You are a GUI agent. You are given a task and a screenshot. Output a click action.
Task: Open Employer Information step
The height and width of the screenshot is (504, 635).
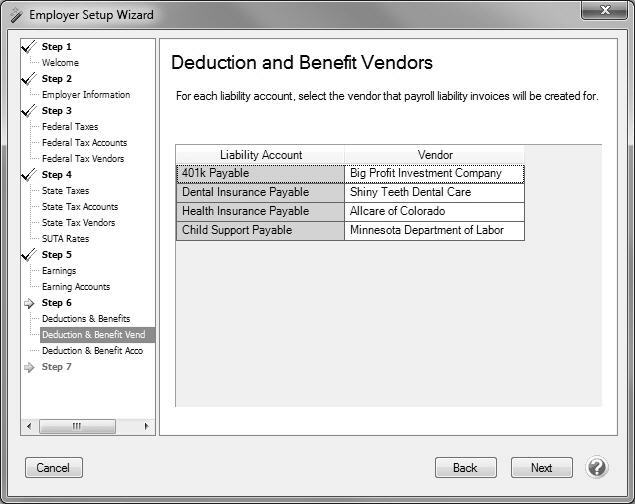point(86,95)
